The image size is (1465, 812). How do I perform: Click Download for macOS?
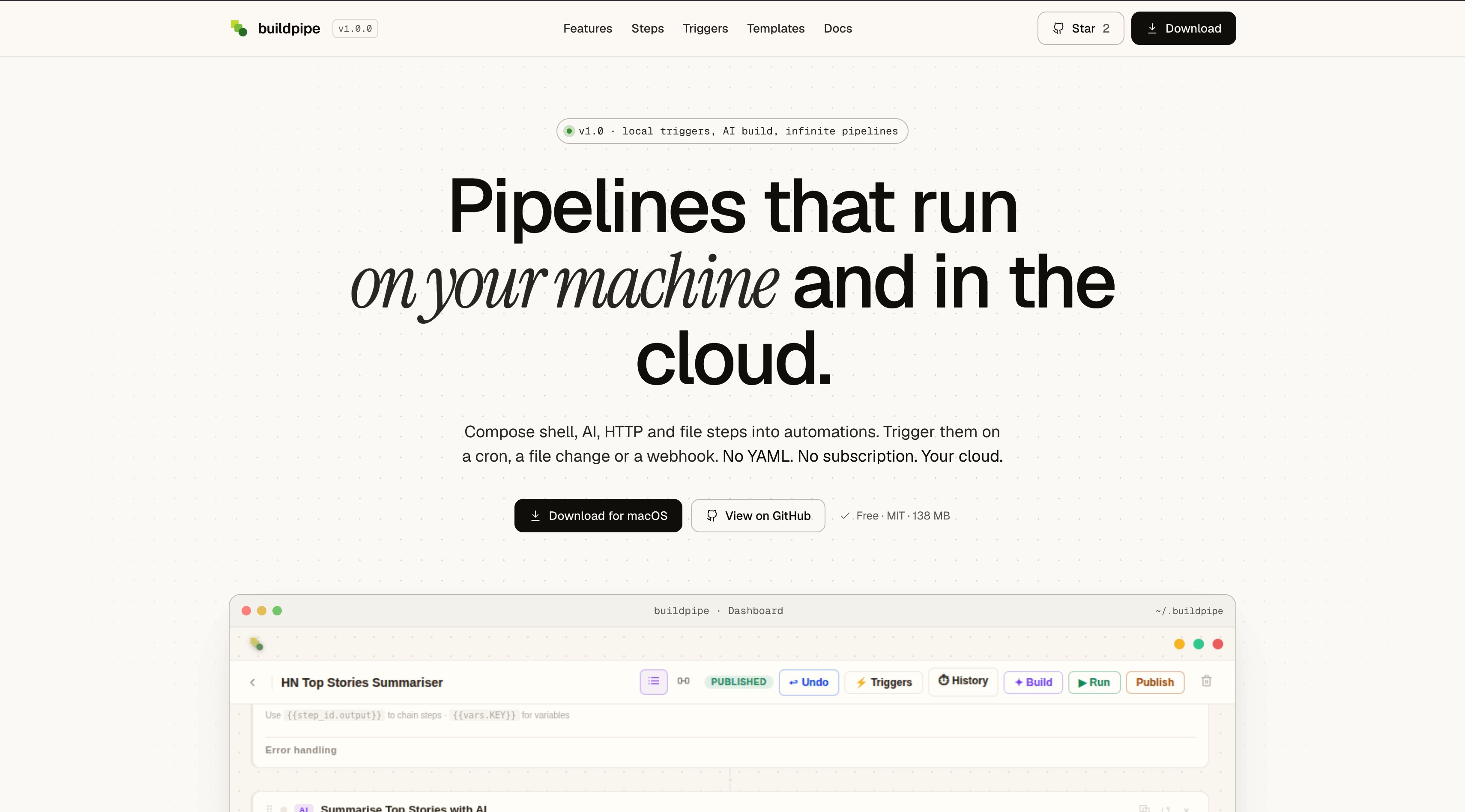tap(598, 516)
